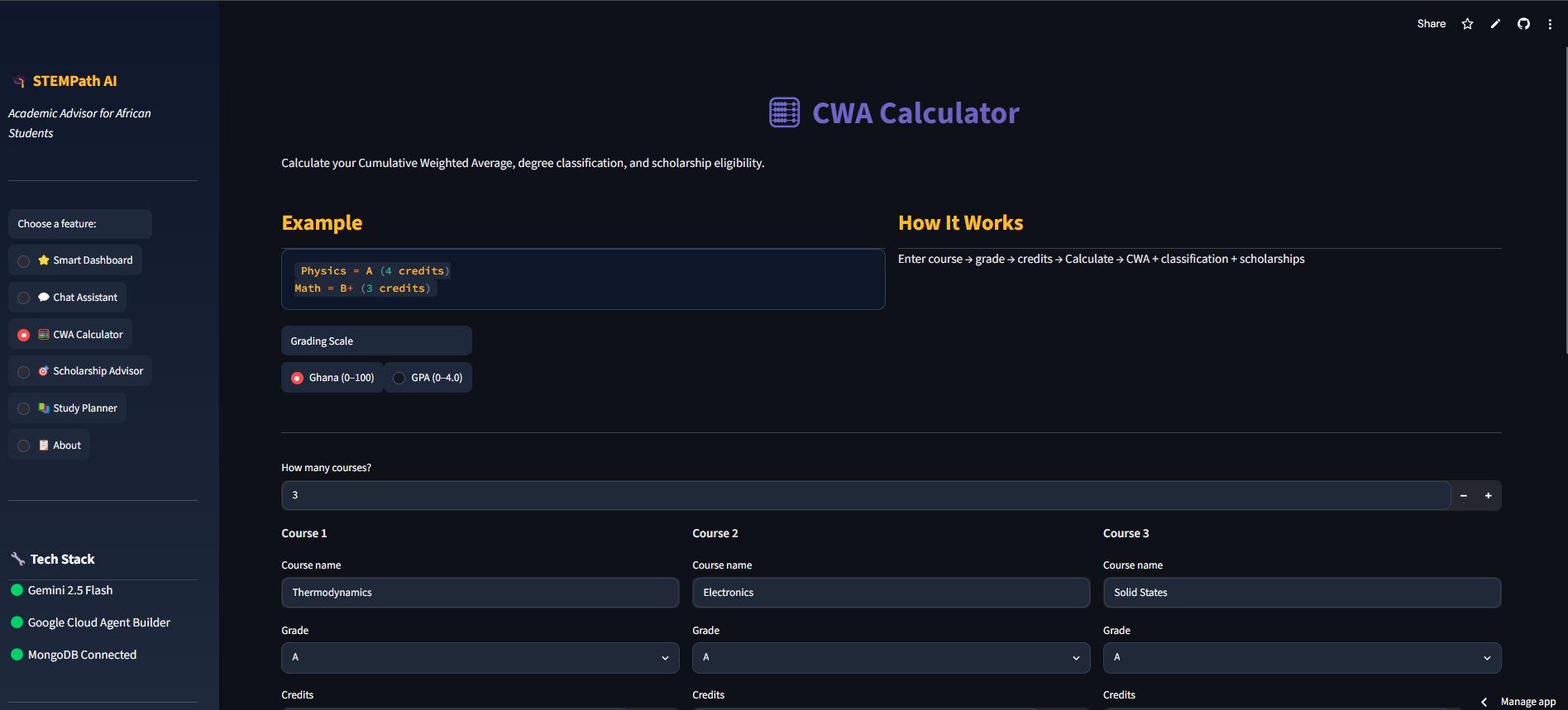
Task: Select the Scholarship Advisor feature
Action: pos(80,371)
